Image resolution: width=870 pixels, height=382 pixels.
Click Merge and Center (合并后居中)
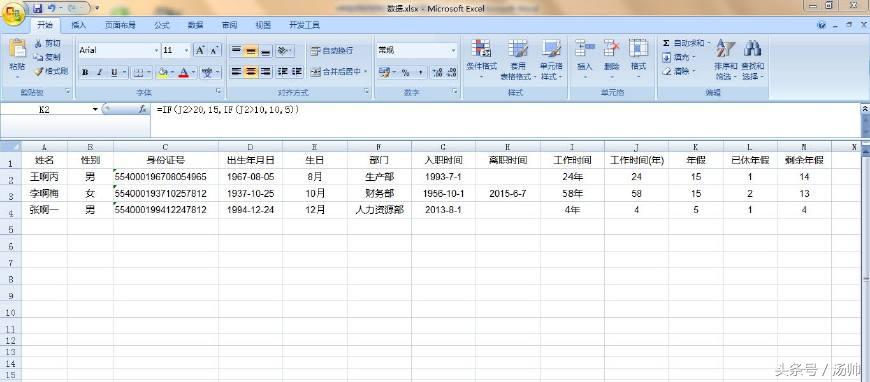[335, 72]
